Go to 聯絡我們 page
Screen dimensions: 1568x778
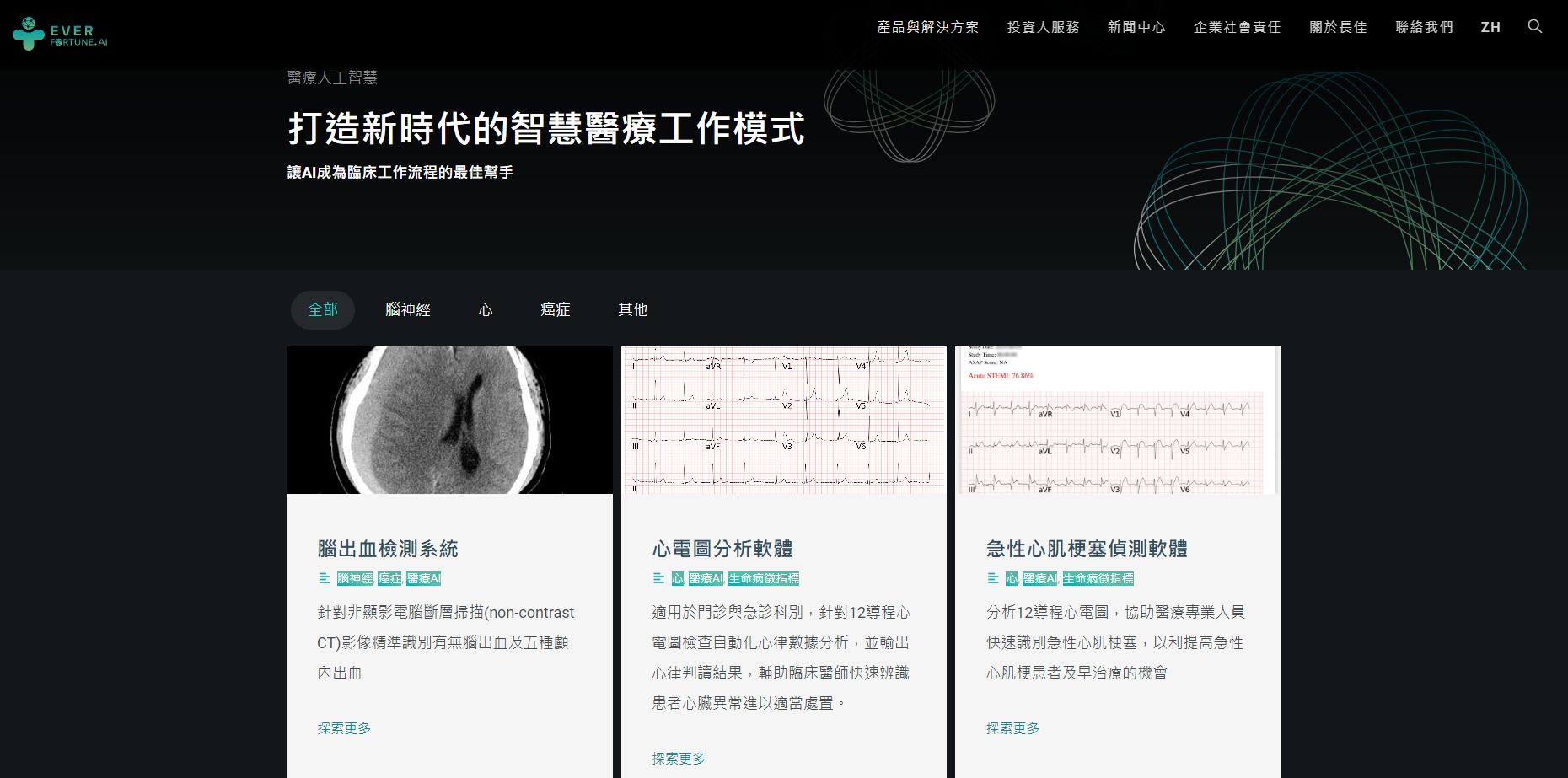[x=1425, y=27]
